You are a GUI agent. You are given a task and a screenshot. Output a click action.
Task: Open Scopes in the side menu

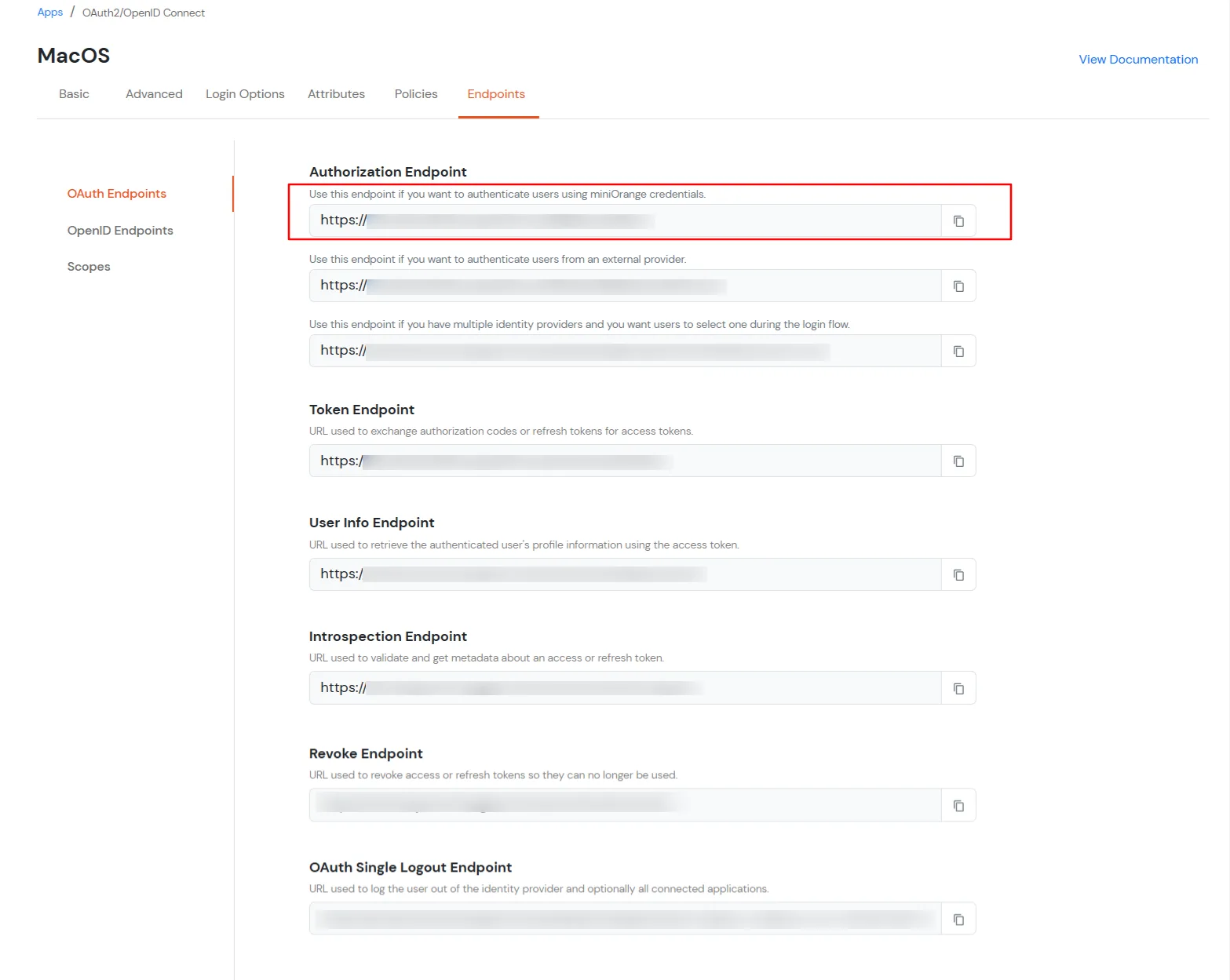pyautogui.click(x=89, y=267)
